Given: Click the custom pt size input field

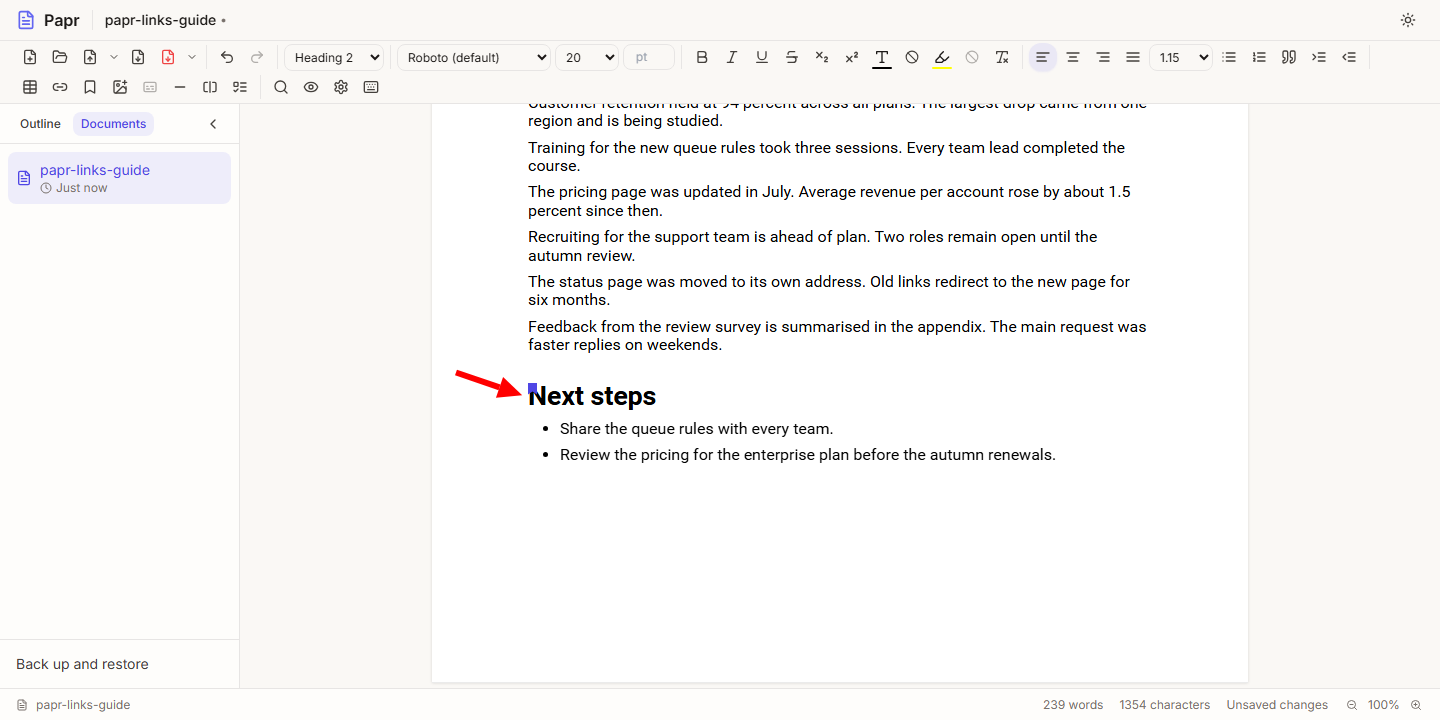Looking at the screenshot, I should pos(649,57).
